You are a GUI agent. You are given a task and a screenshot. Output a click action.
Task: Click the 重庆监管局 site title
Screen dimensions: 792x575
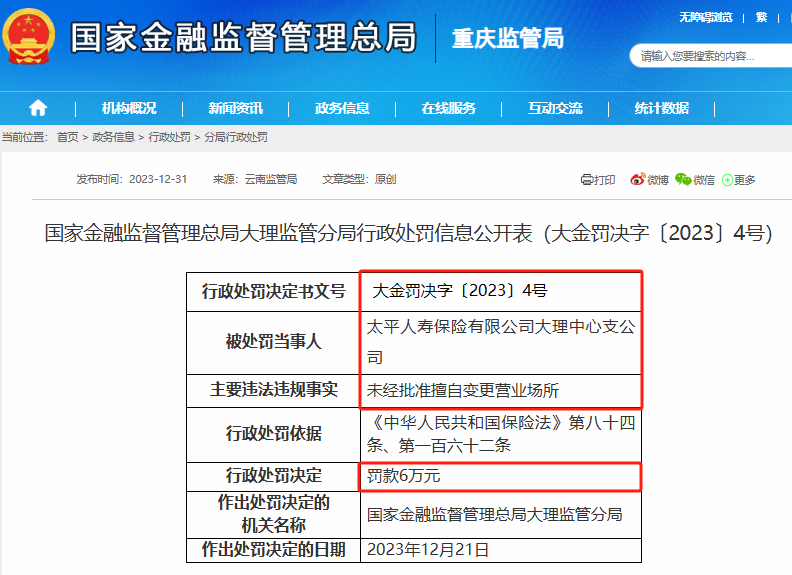coord(507,38)
